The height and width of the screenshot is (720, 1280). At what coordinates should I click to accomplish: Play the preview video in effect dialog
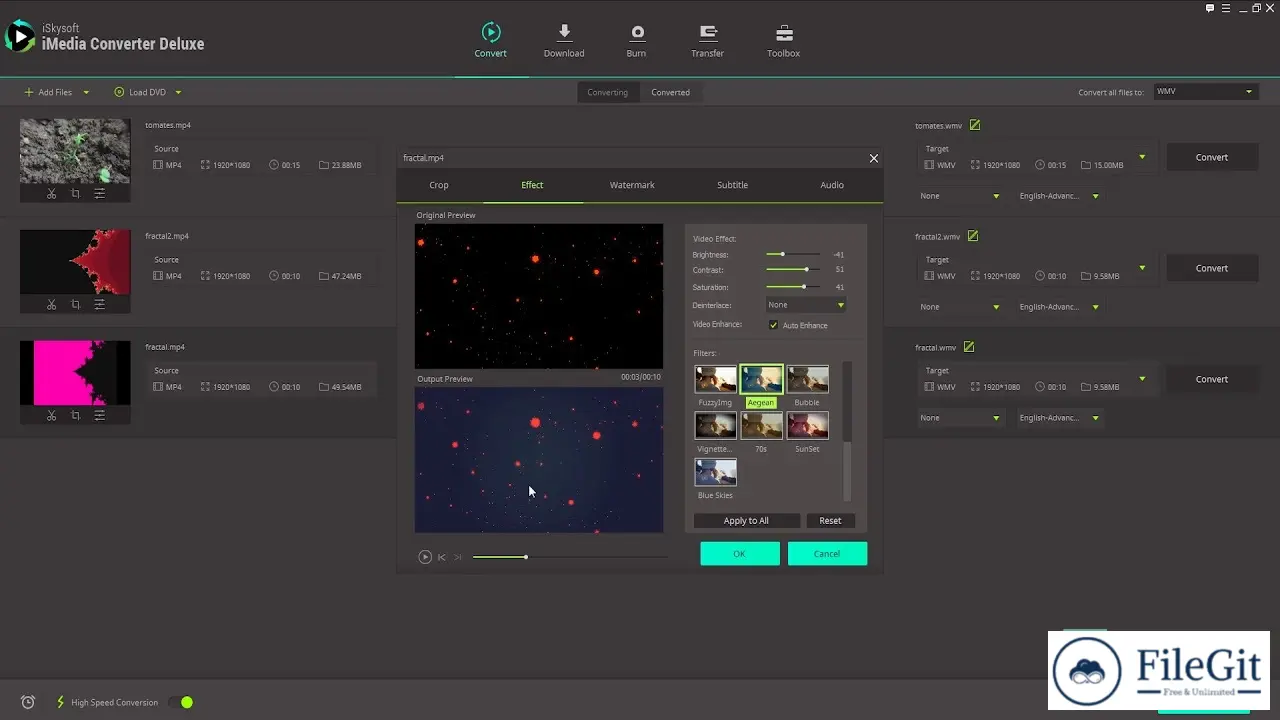click(425, 557)
